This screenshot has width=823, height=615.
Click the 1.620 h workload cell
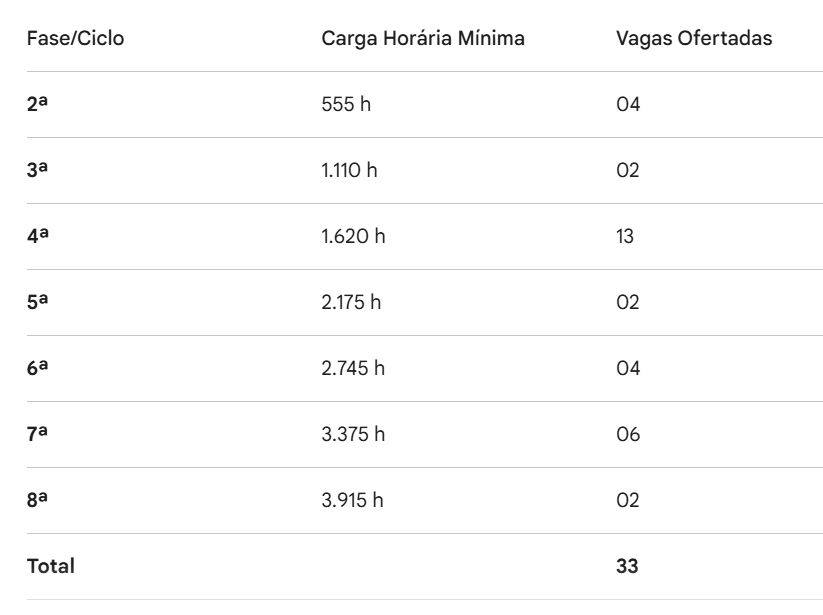[x=353, y=236]
